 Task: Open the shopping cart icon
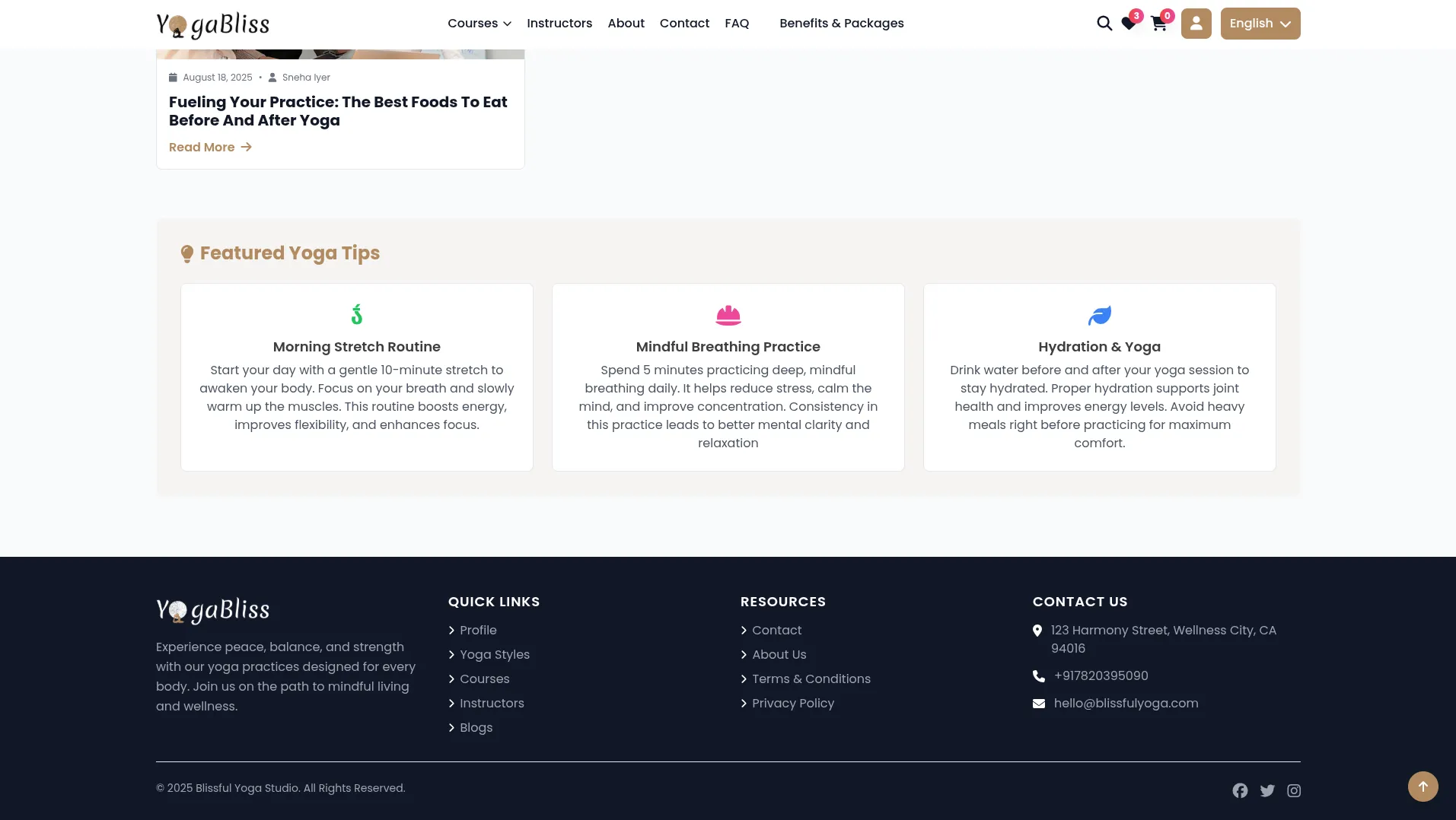[x=1158, y=24]
